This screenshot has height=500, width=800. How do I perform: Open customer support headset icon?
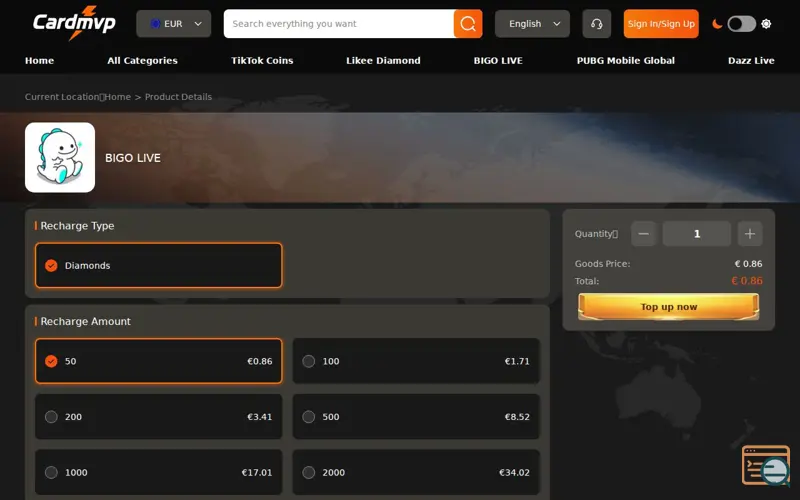click(596, 23)
